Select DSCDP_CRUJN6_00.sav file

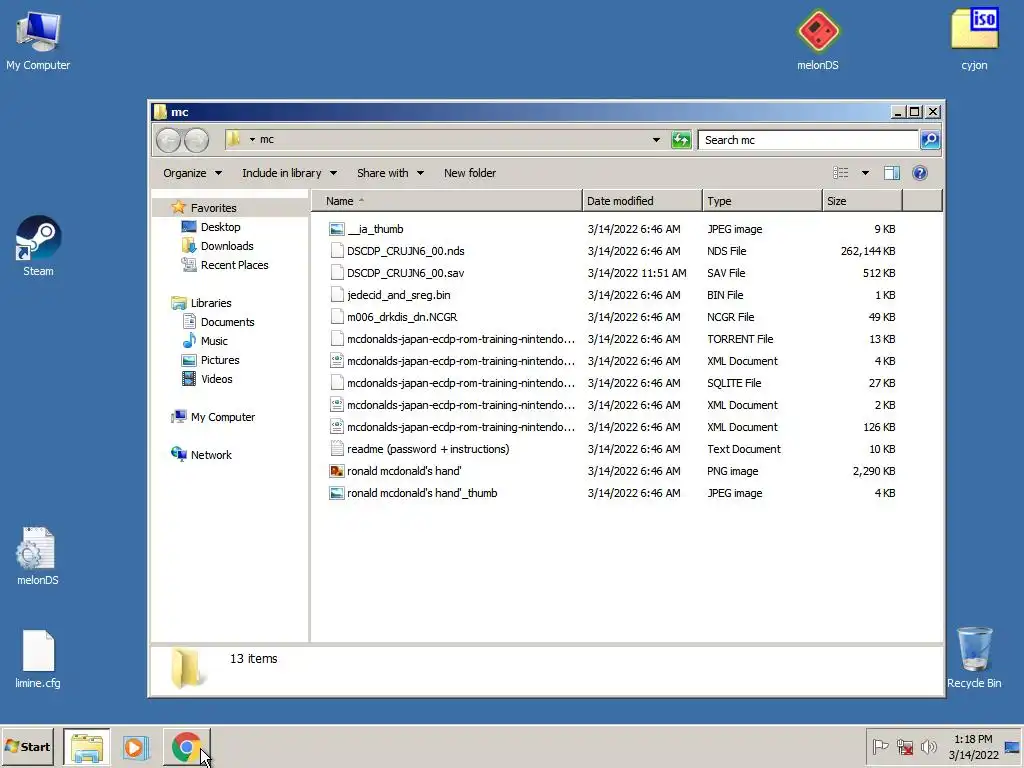pyautogui.click(x=613, y=273)
